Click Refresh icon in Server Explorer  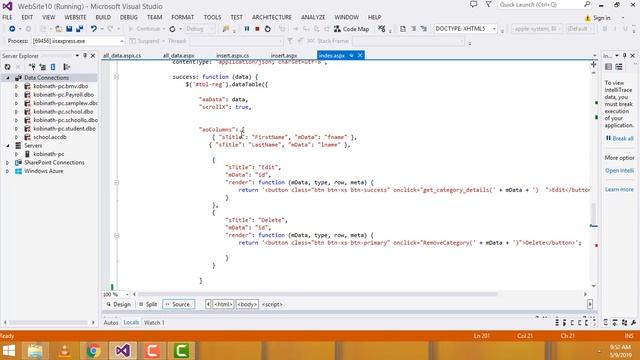7,67
